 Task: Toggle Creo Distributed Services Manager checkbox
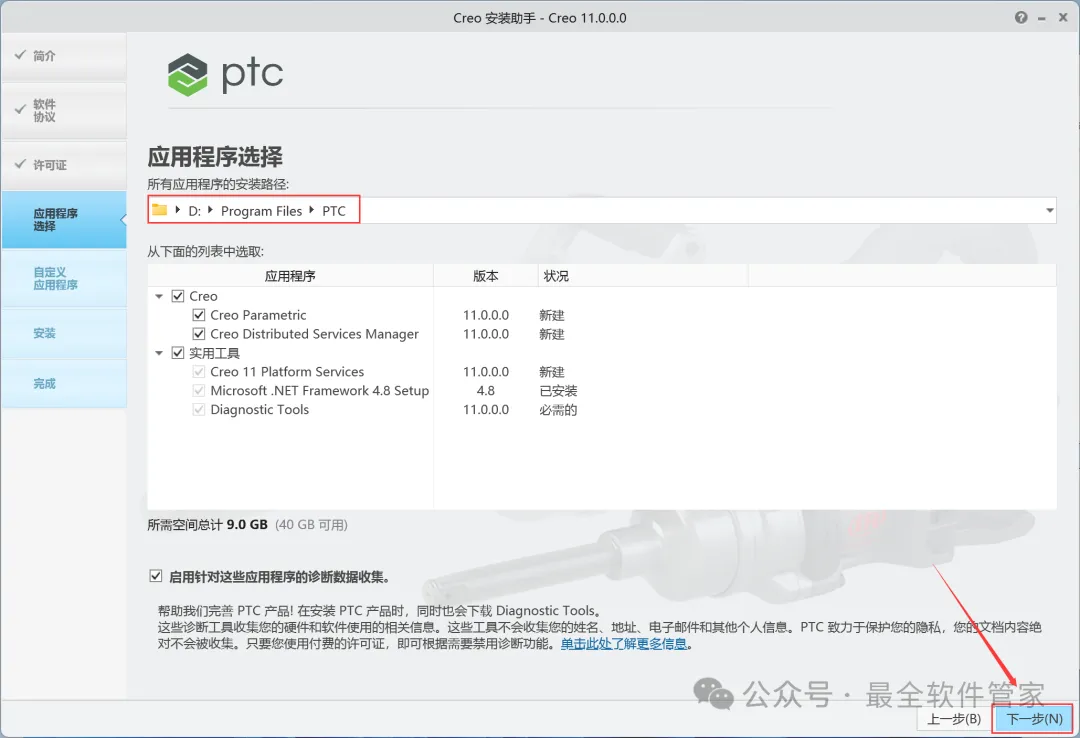(199, 334)
